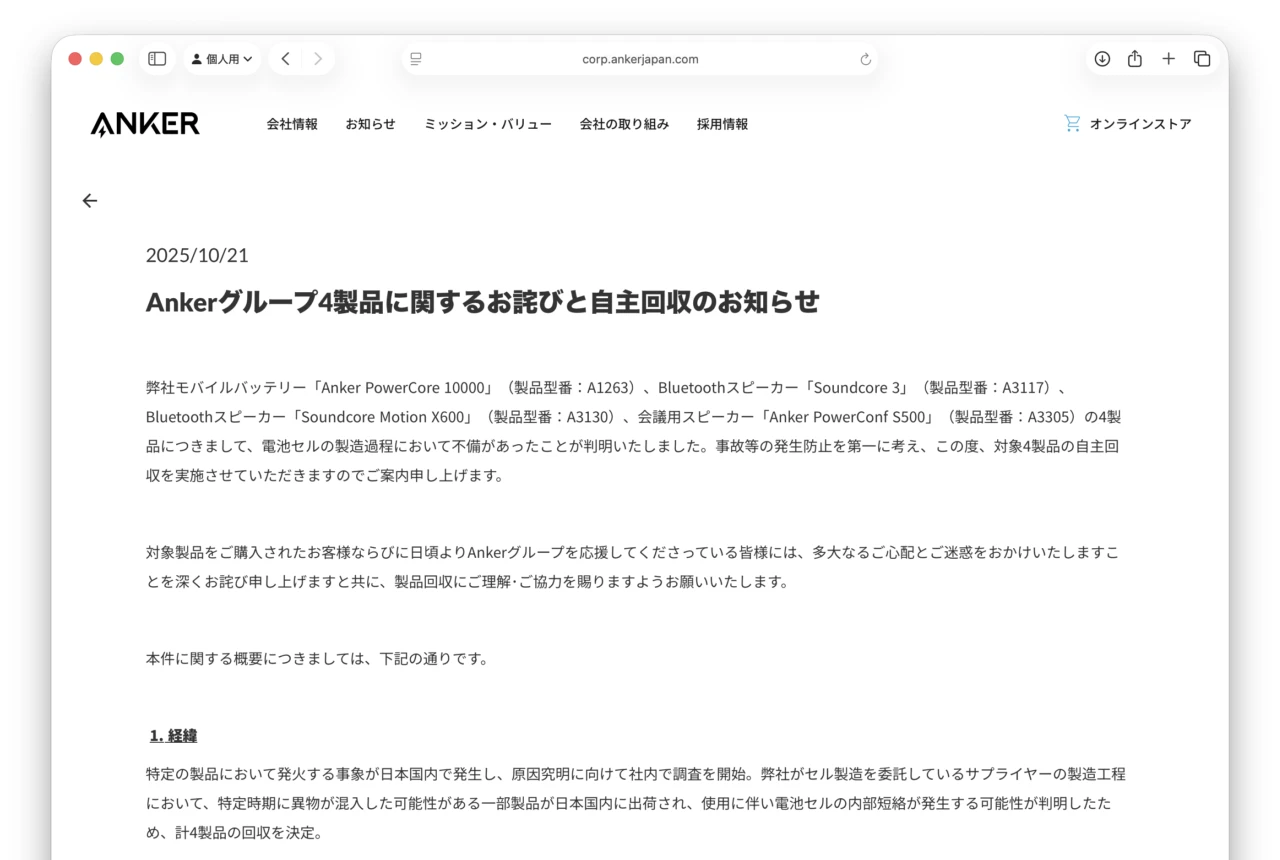1280x860 pixels.
Task: Open the Downloads icon in the toolbar
Action: (1101, 58)
